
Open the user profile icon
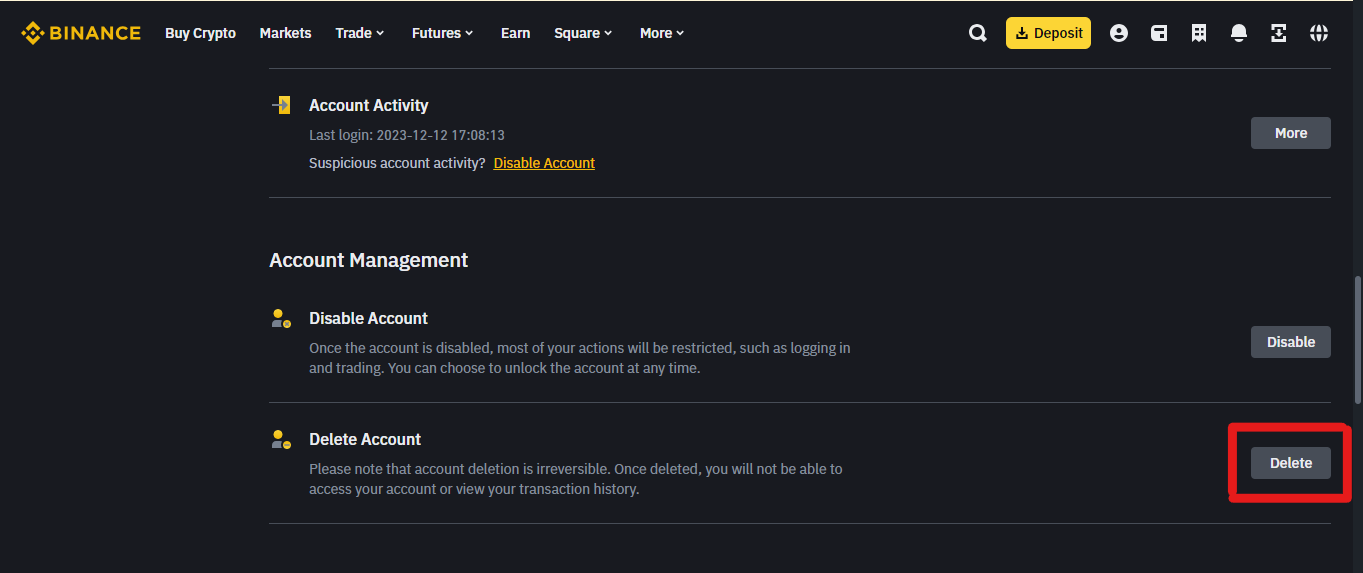(x=1119, y=33)
